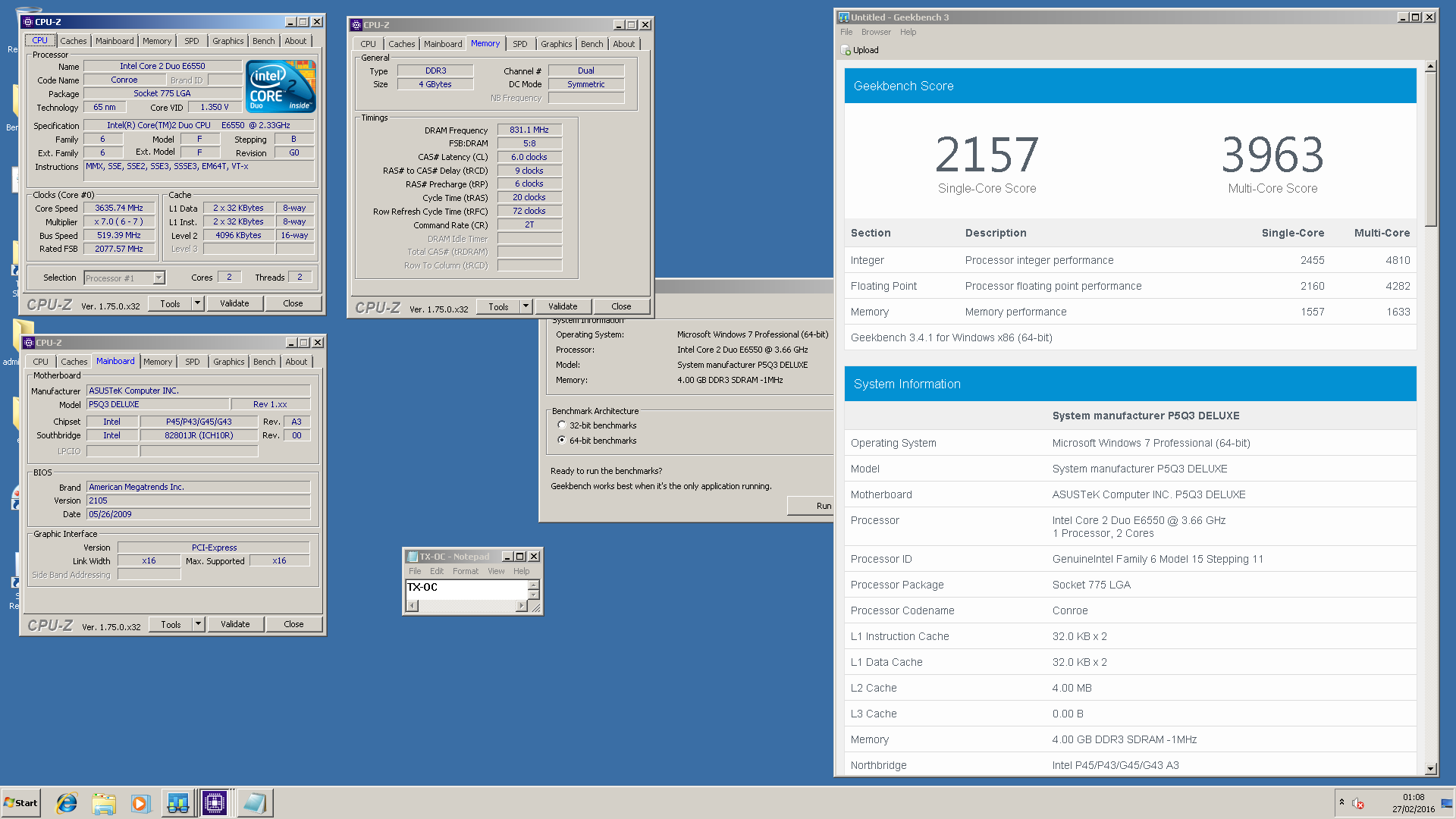This screenshot has width=1456, height=819.
Task: Click Validate in CPU-Z CPU window
Action: [x=234, y=303]
